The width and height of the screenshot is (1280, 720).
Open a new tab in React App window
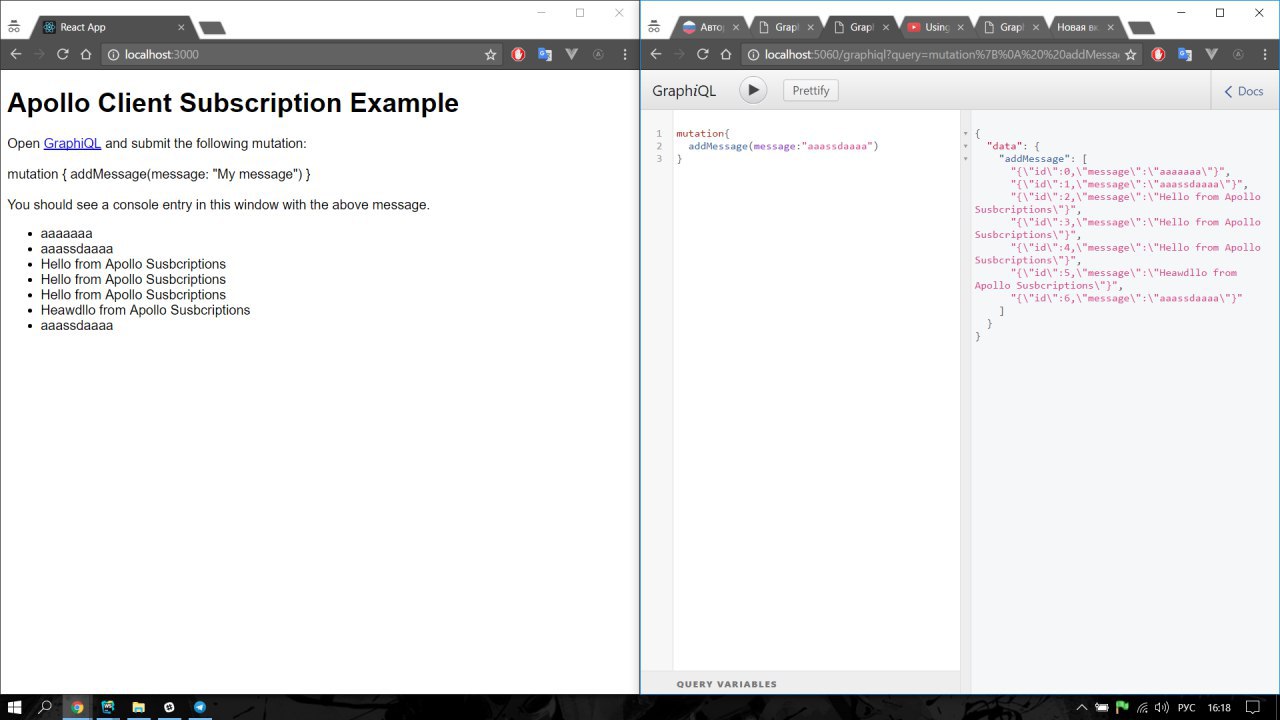click(x=212, y=28)
